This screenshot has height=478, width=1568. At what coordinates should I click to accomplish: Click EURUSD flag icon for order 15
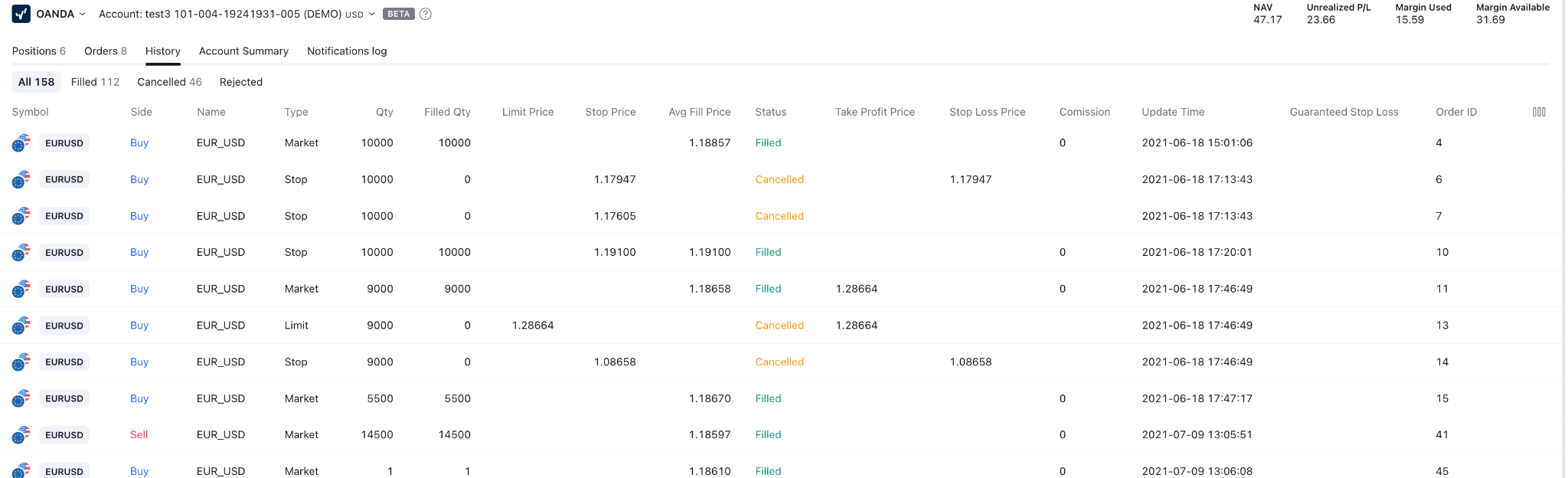click(21, 398)
